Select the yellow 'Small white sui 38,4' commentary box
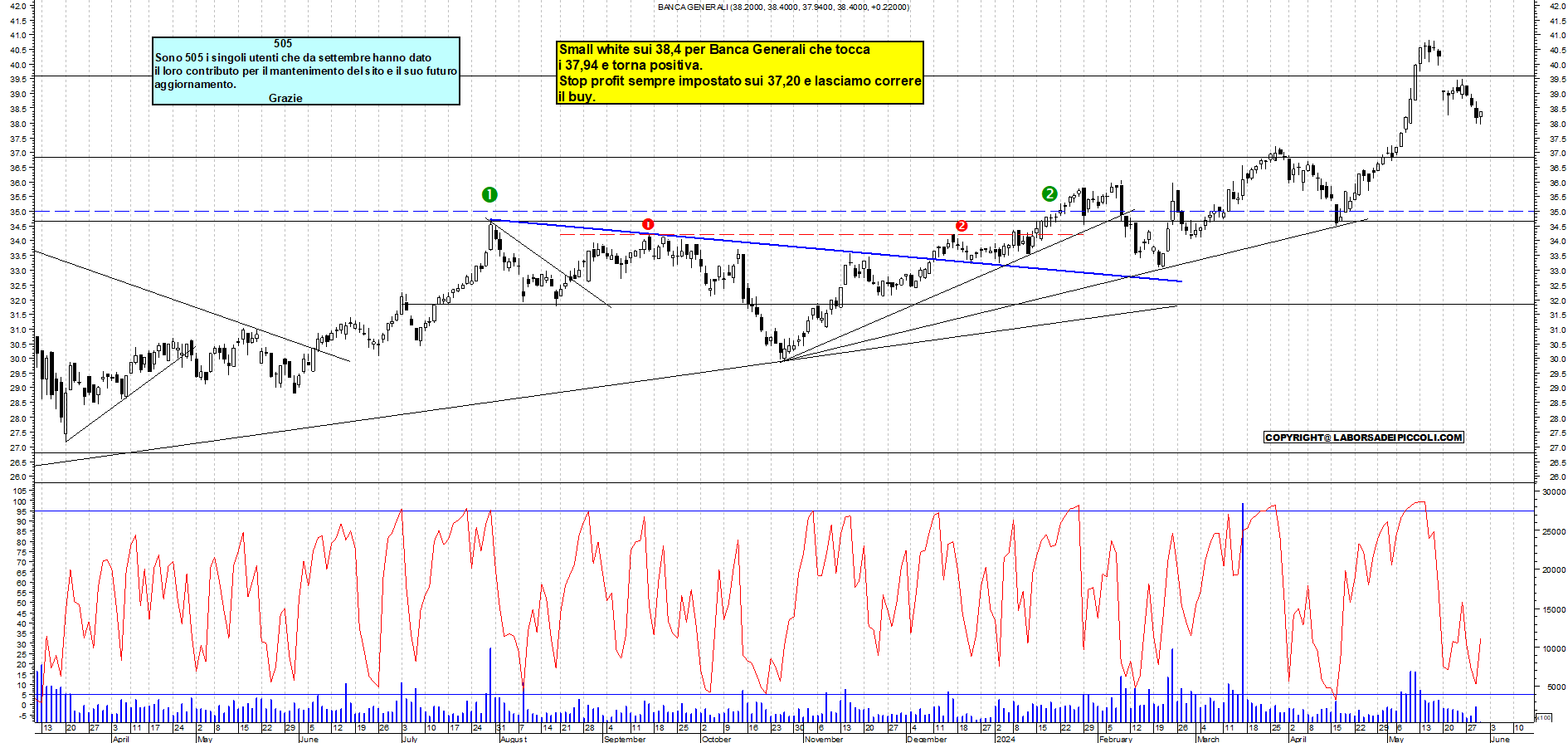1568x743 pixels. (740, 73)
